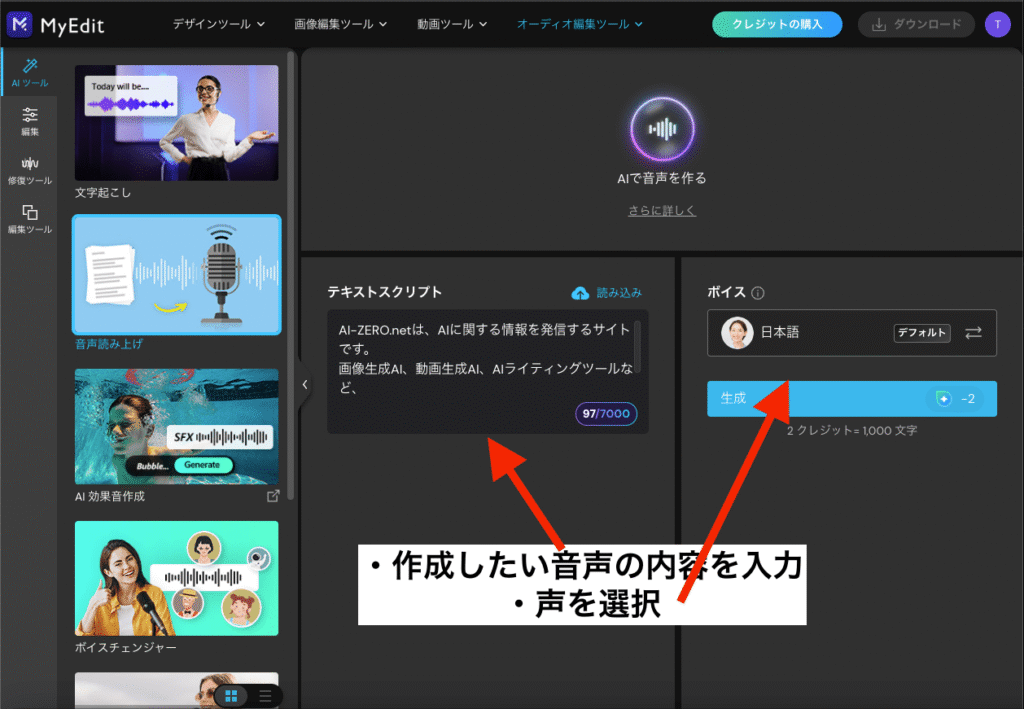Click the 2 クレジット= 1,000 文字 note

coord(852,431)
